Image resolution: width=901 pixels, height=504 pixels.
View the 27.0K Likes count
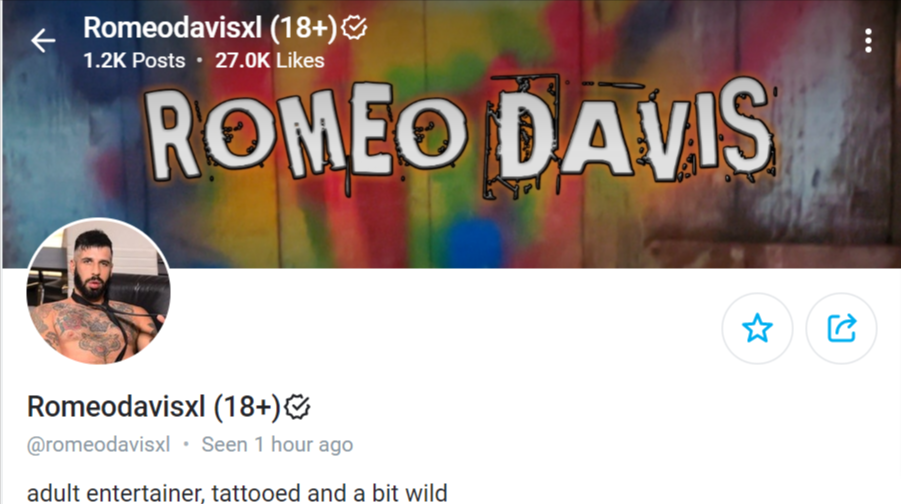pyautogui.click(x=269, y=60)
